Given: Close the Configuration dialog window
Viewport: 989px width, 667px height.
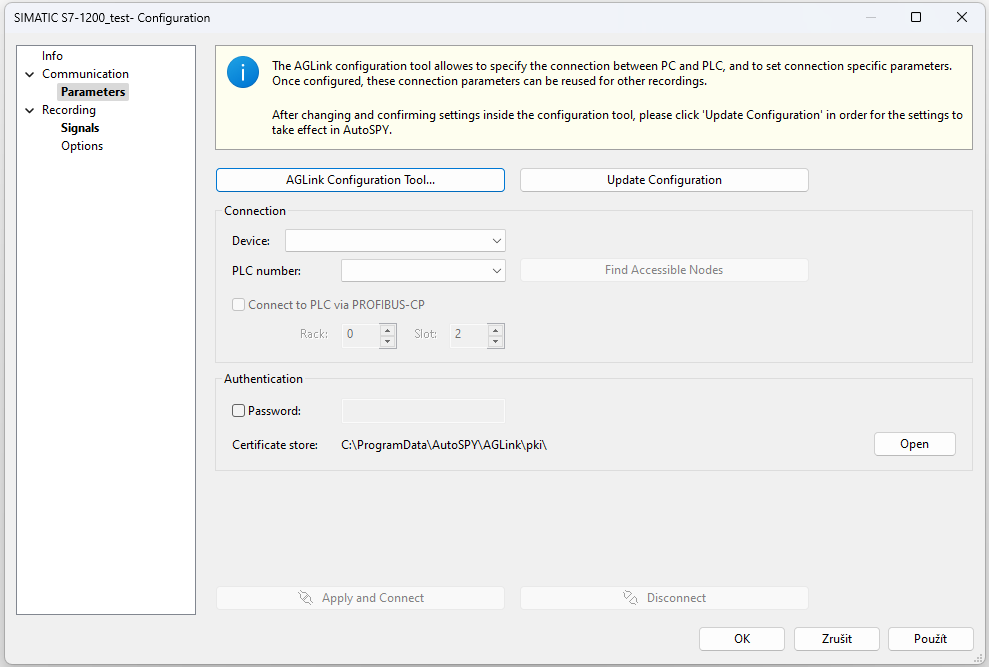Looking at the screenshot, I should (x=962, y=17).
